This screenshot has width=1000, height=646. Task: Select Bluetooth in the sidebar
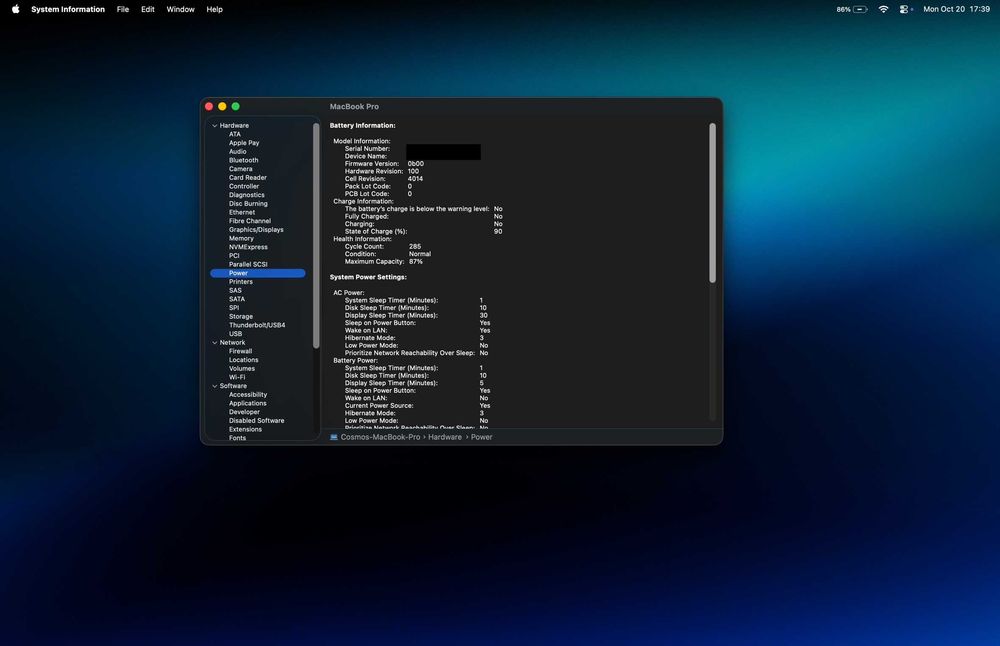tap(244, 160)
